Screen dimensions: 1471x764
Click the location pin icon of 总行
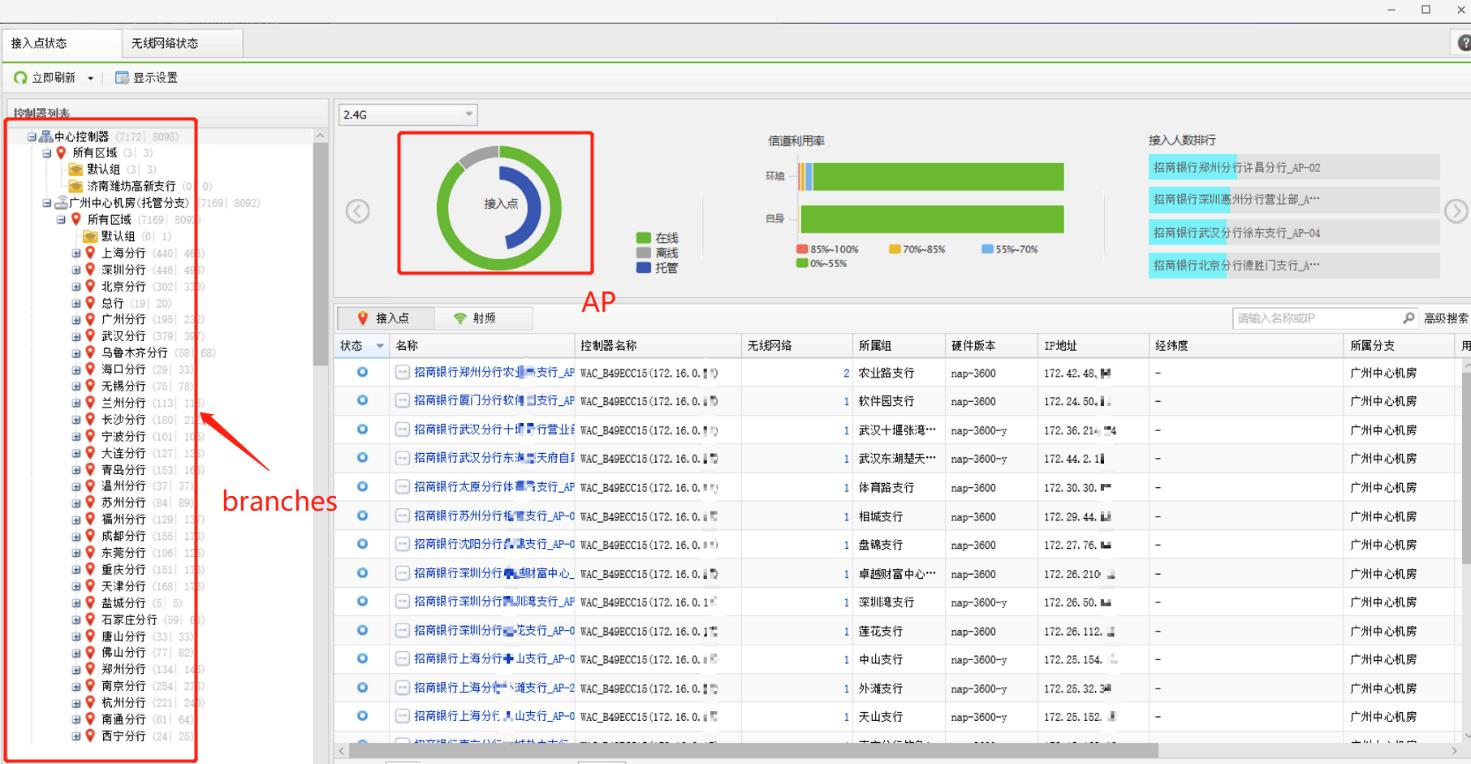click(x=90, y=303)
